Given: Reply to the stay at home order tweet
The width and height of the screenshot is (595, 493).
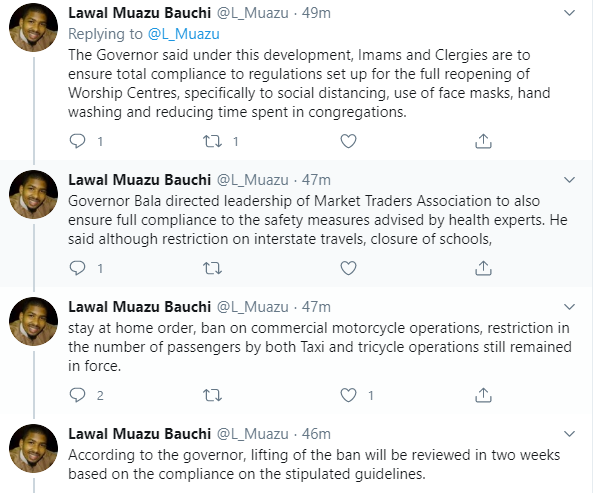Looking at the screenshot, I should 77,395.
